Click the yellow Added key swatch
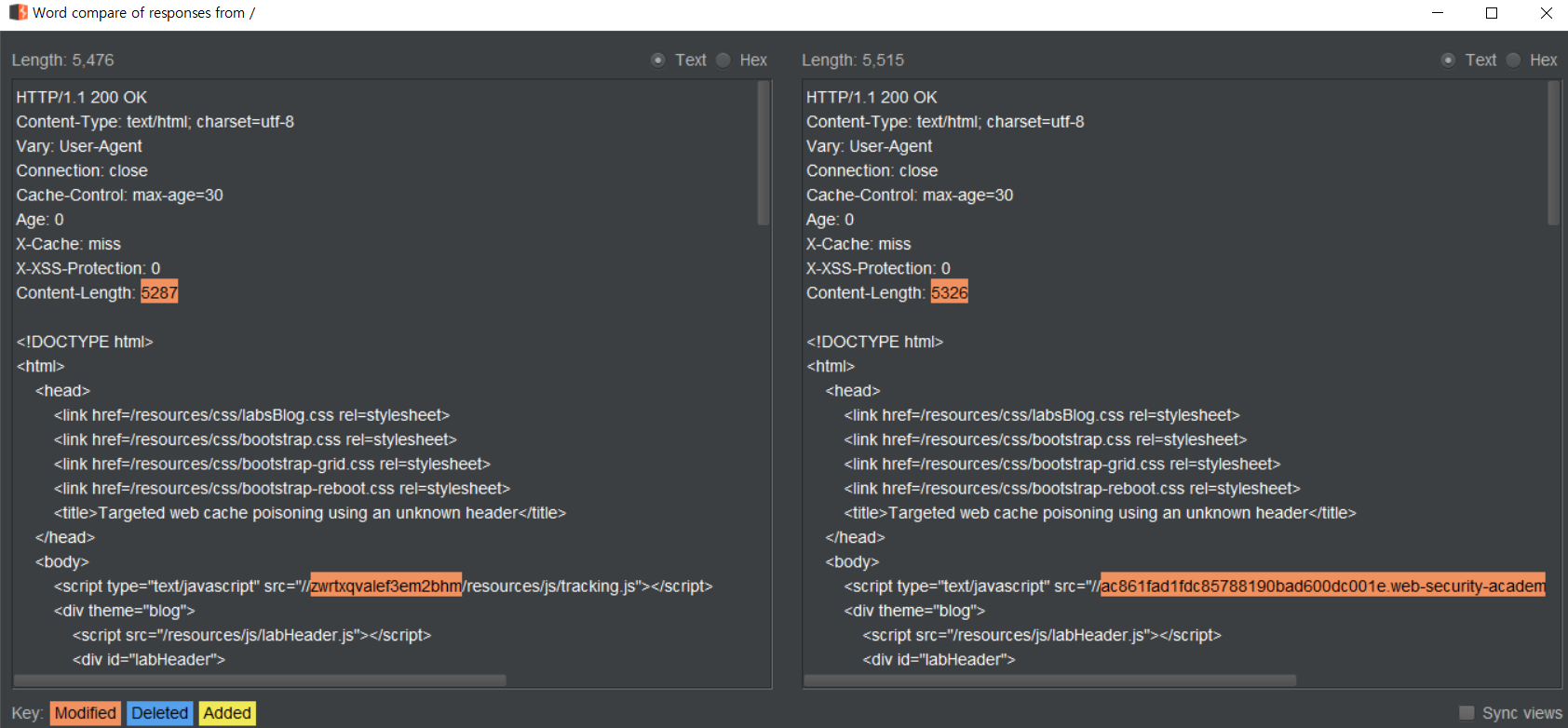The width and height of the screenshot is (1568, 728). pos(227,713)
